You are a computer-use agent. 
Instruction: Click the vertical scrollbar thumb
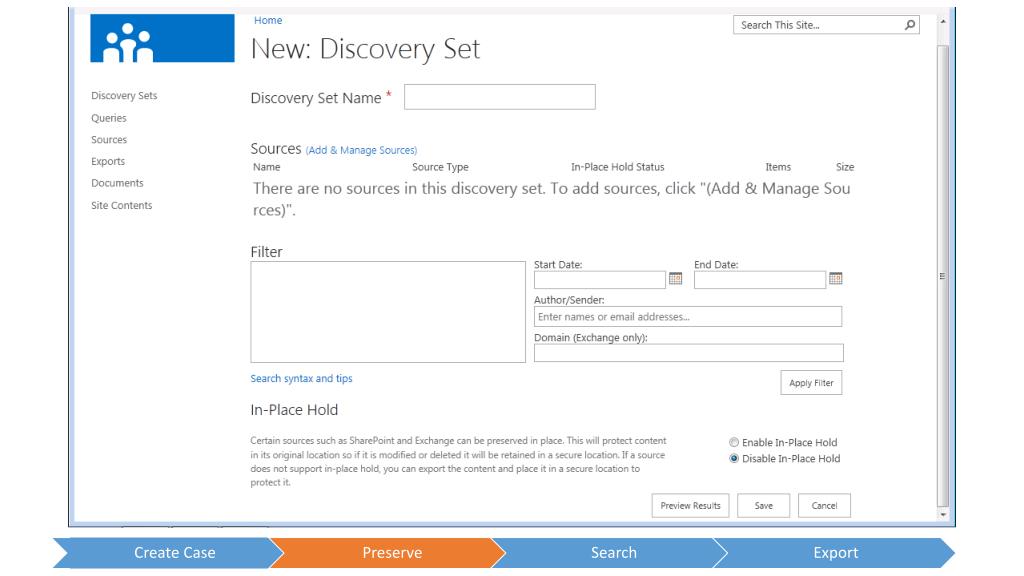[942, 276]
